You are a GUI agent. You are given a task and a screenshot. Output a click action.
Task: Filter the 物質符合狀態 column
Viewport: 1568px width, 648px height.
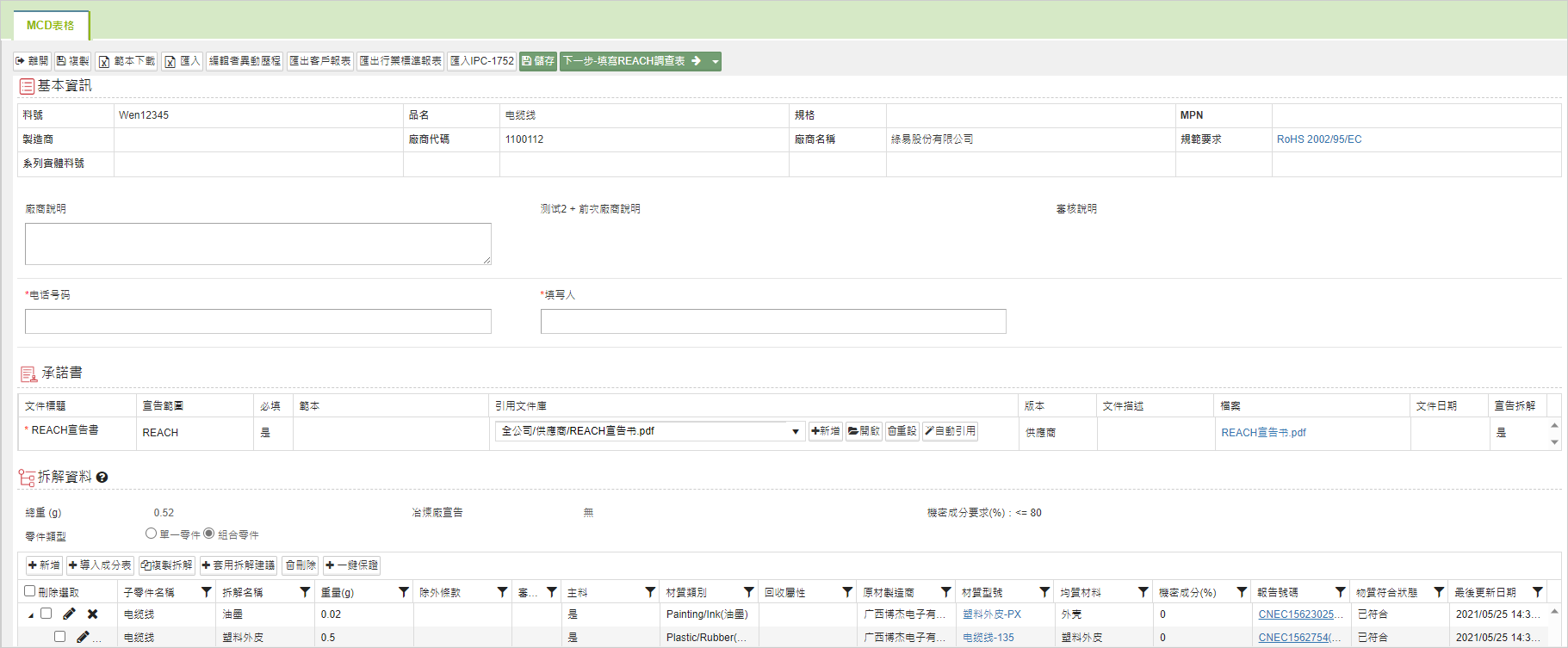(x=1439, y=592)
